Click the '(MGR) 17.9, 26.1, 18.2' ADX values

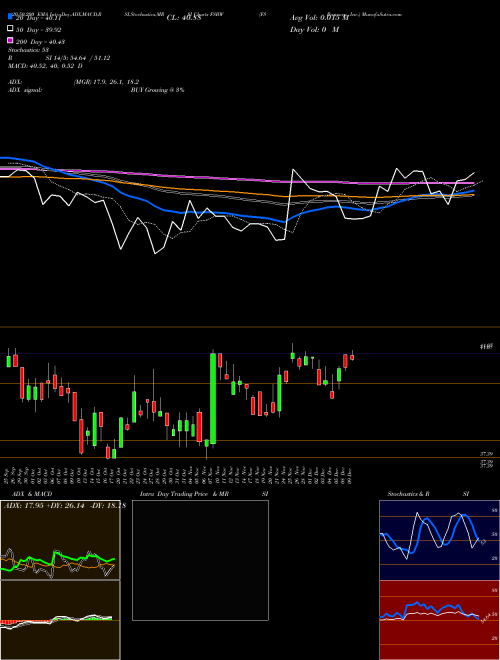point(106,82)
